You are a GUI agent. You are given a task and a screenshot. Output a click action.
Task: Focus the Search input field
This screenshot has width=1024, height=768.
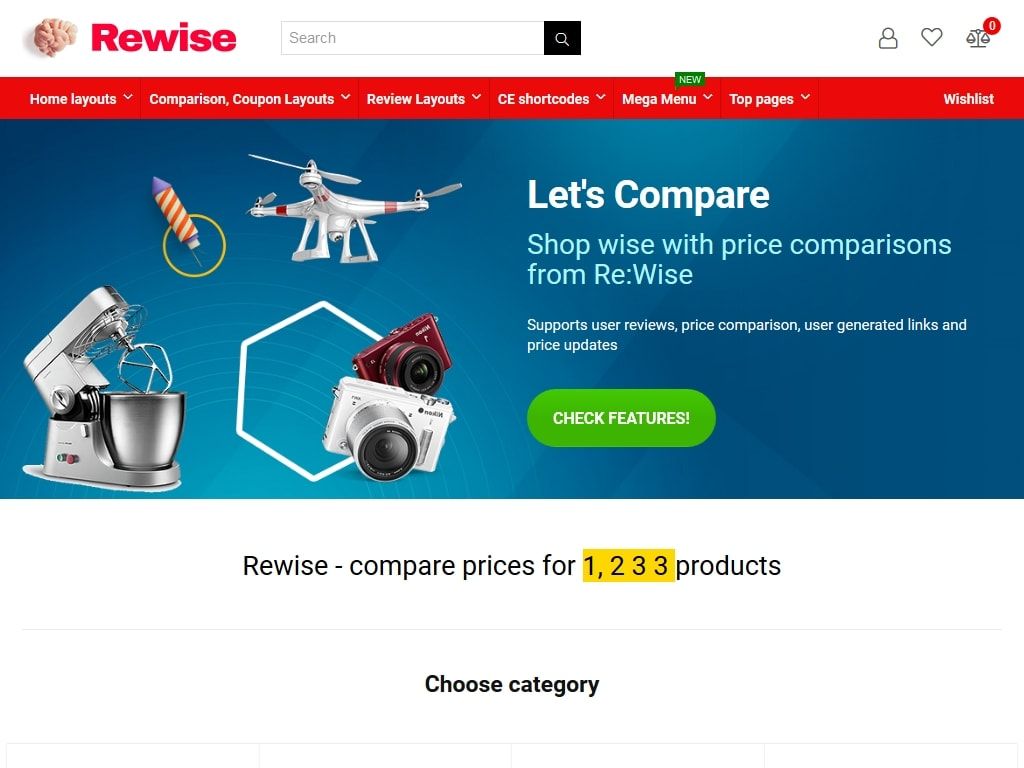tap(413, 38)
